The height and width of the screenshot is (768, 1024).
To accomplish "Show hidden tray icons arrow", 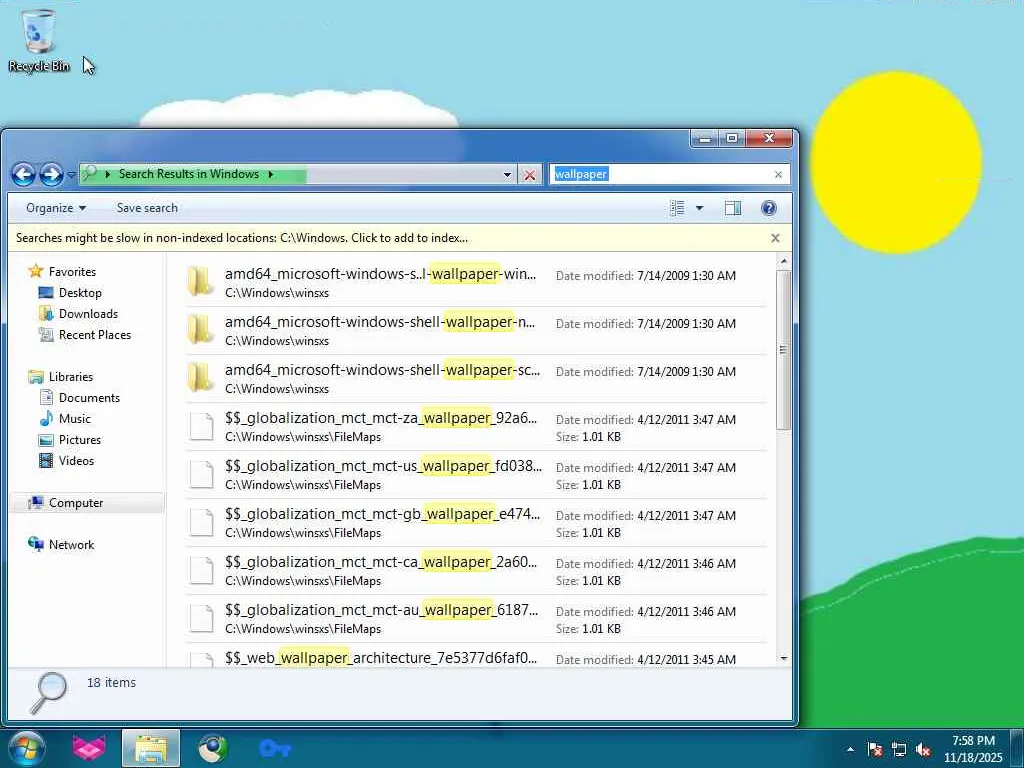I will click(x=850, y=750).
